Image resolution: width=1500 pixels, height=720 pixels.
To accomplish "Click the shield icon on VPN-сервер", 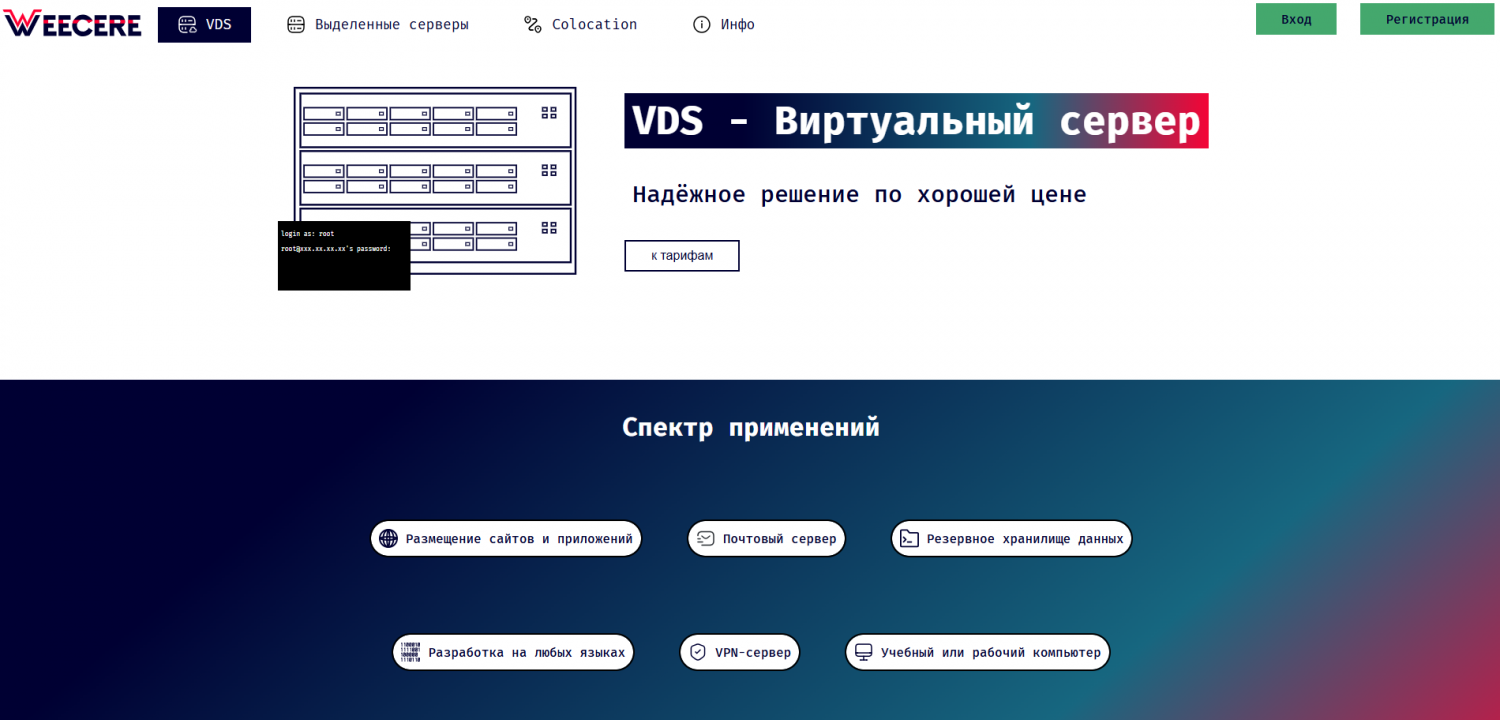I will (x=698, y=652).
